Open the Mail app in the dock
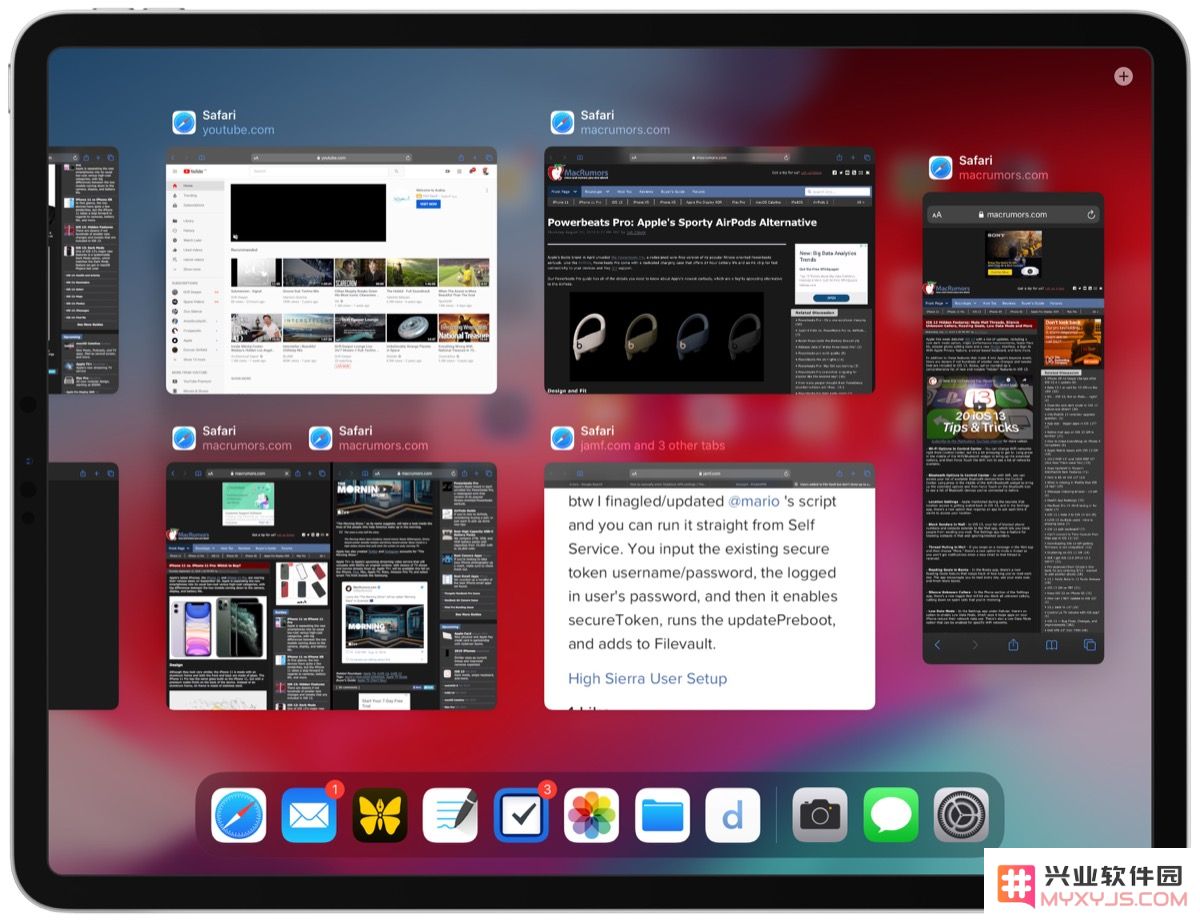Image resolution: width=1200 pixels, height=923 pixels. [309, 815]
